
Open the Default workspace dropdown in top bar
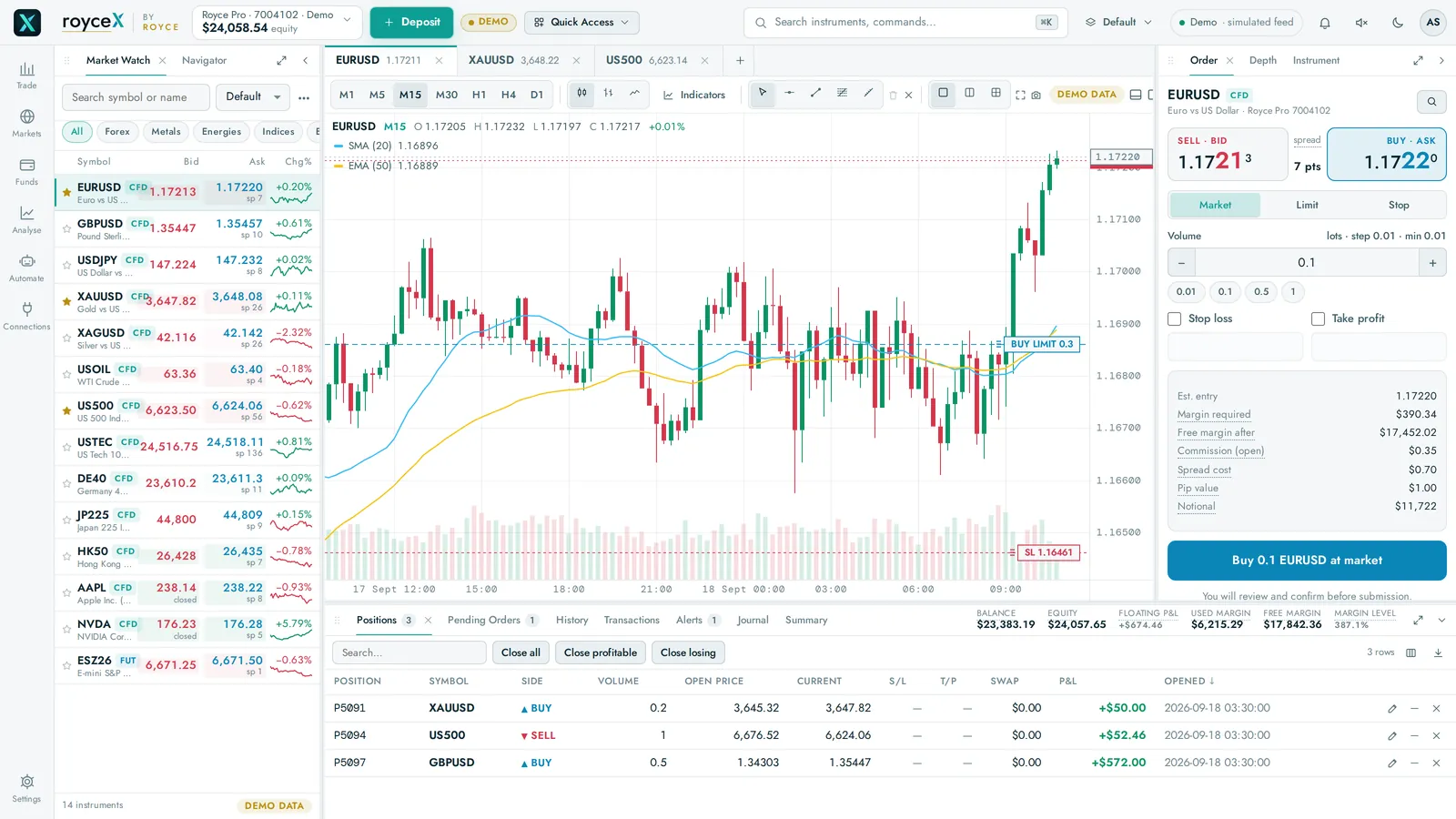[1118, 22]
